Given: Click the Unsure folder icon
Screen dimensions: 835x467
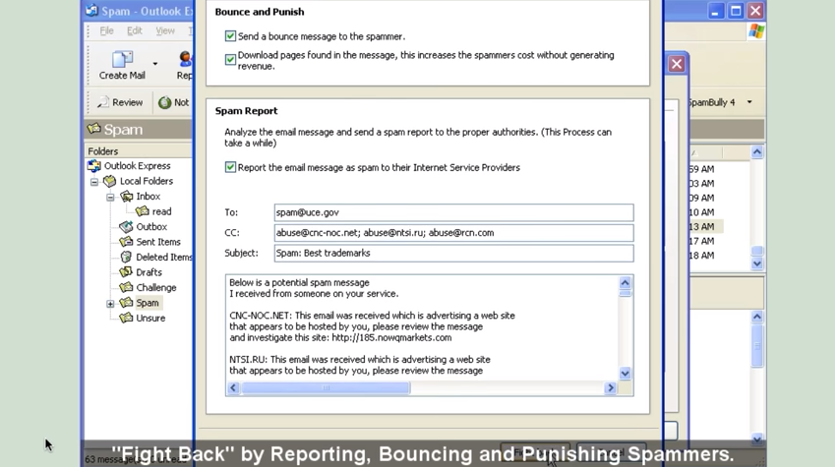Looking at the screenshot, I should click(x=126, y=318).
